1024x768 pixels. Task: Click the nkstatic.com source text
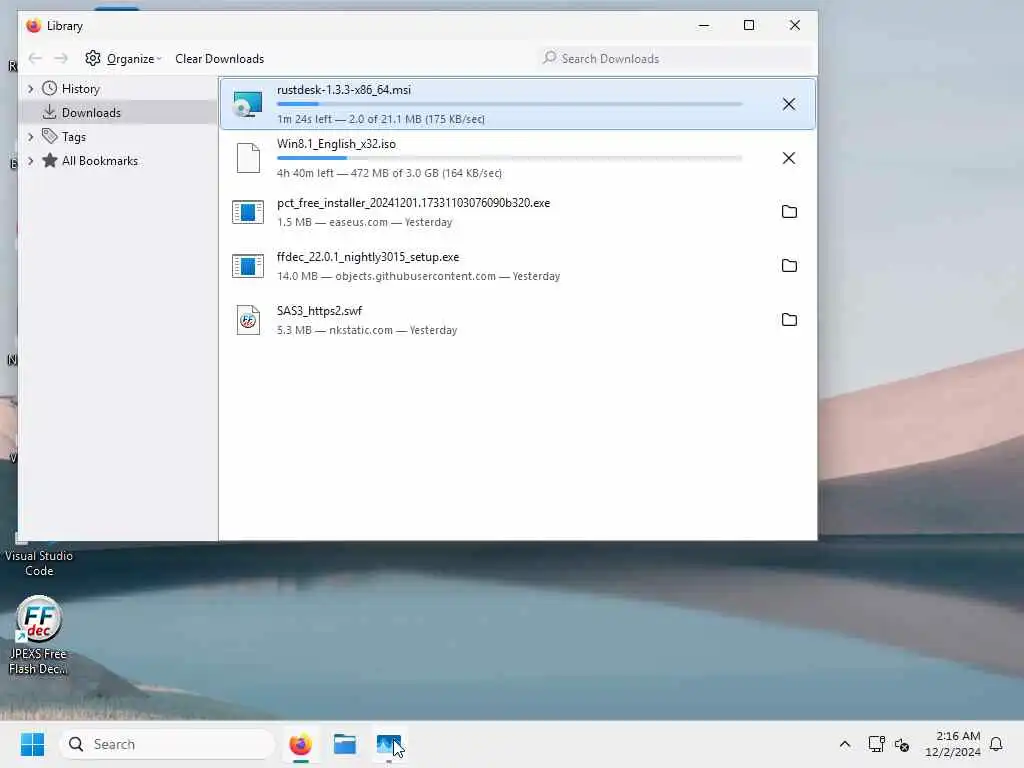(x=361, y=330)
